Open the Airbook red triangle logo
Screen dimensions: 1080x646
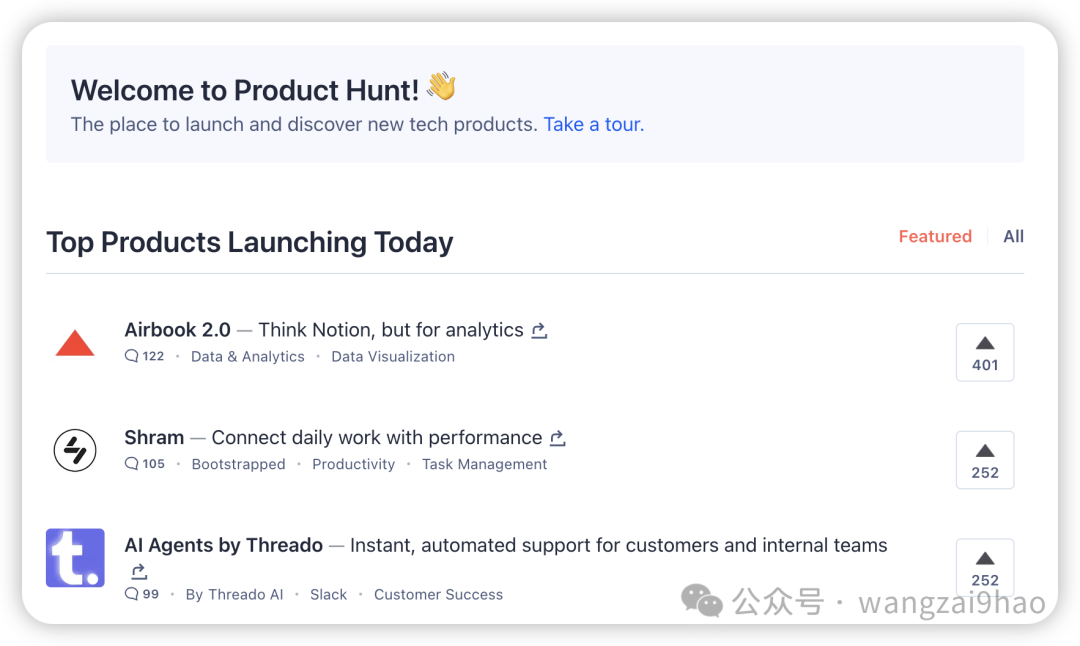[74, 343]
